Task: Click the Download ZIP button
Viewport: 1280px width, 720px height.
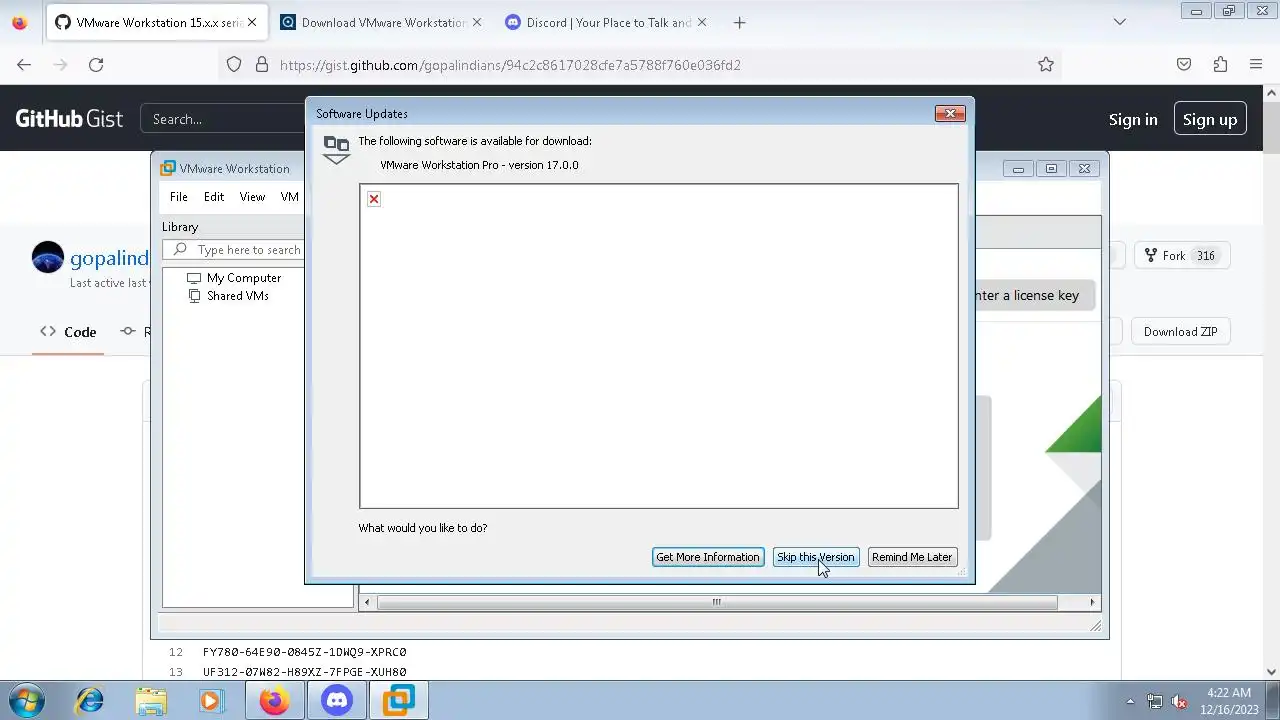Action: 1180,332
